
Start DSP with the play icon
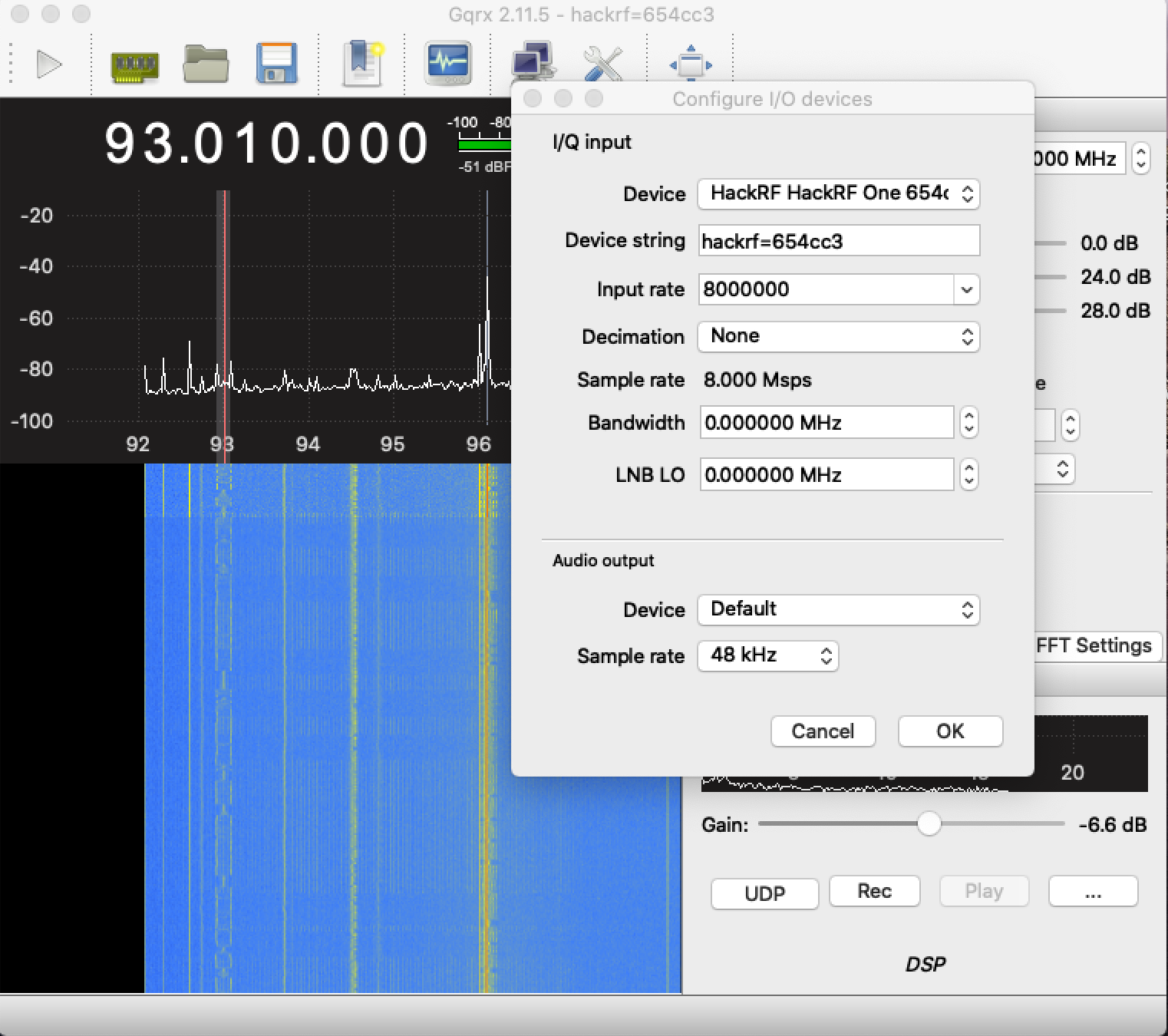[x=49, y=64]
